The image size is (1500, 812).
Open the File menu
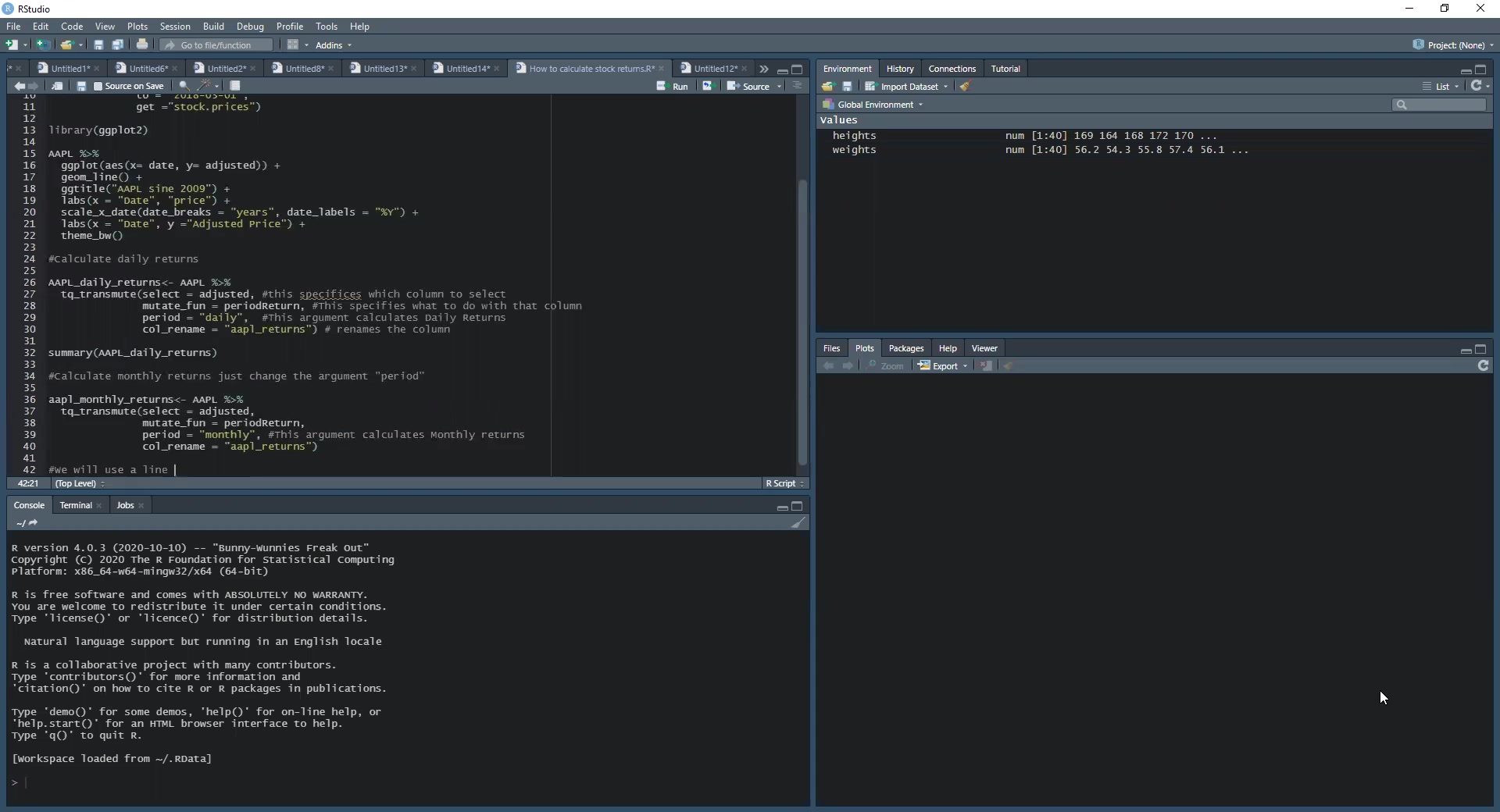point(13,27)
